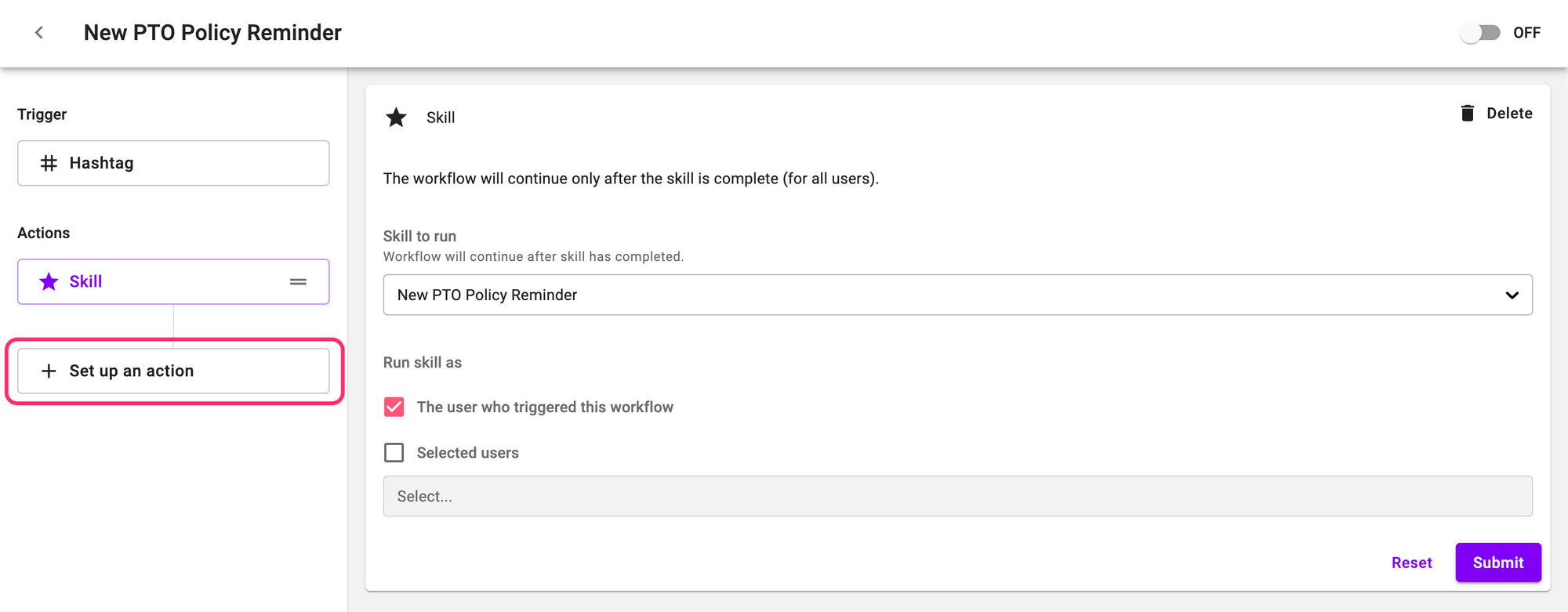Select the Hashtag trigger item
Screen dimensions: 1568x612
pyautogui.click(x=173, y=163)
